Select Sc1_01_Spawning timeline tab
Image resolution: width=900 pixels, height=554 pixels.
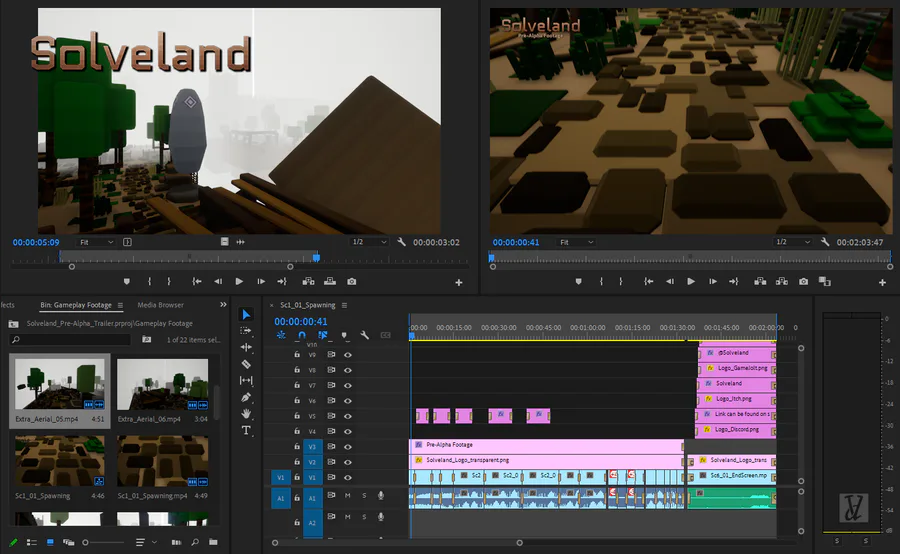click(x=308, y=305)
